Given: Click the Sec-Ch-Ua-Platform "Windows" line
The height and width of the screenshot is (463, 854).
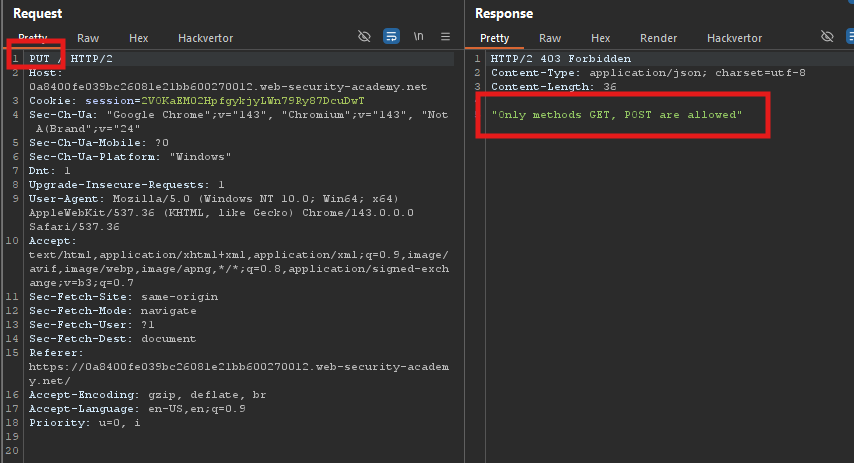Looking at the screenshot, I should [x=130, y=157].
